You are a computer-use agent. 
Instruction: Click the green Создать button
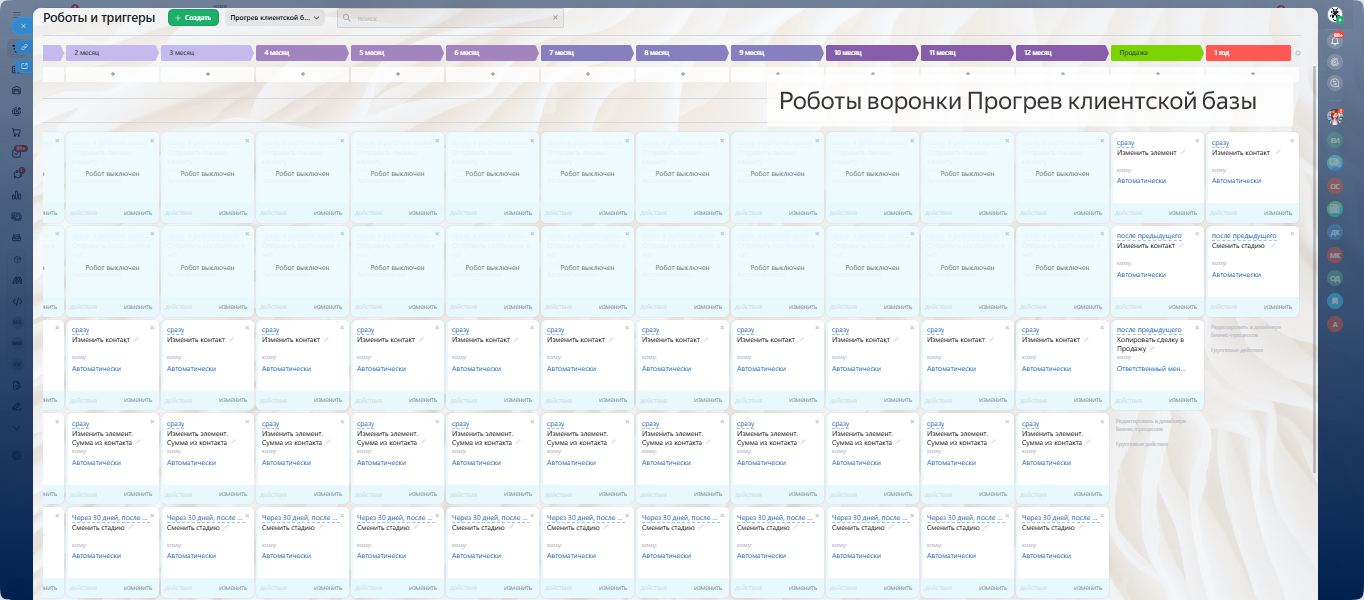[x=193, y=18]
